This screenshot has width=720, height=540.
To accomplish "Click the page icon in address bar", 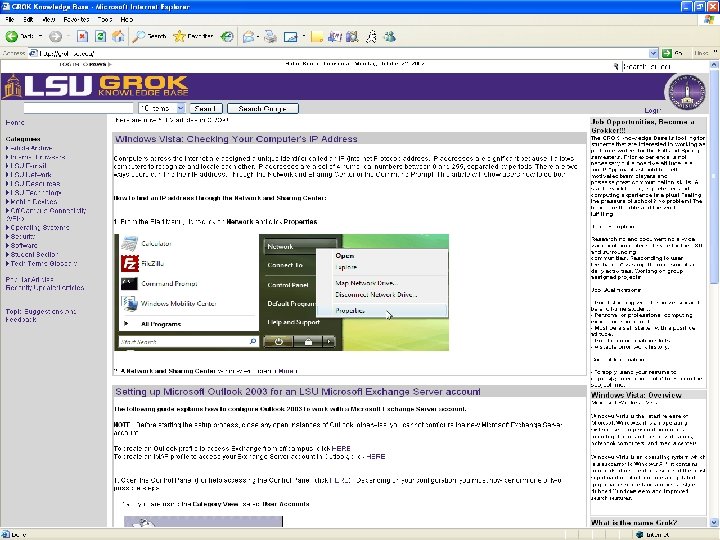I will (x=33, y=53).
